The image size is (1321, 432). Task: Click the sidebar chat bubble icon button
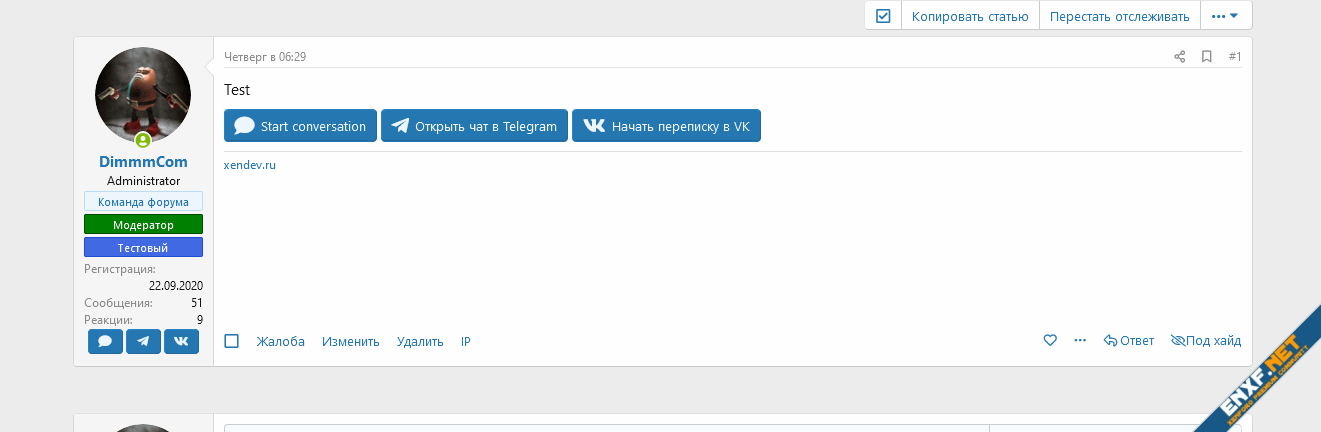(105, 341)
